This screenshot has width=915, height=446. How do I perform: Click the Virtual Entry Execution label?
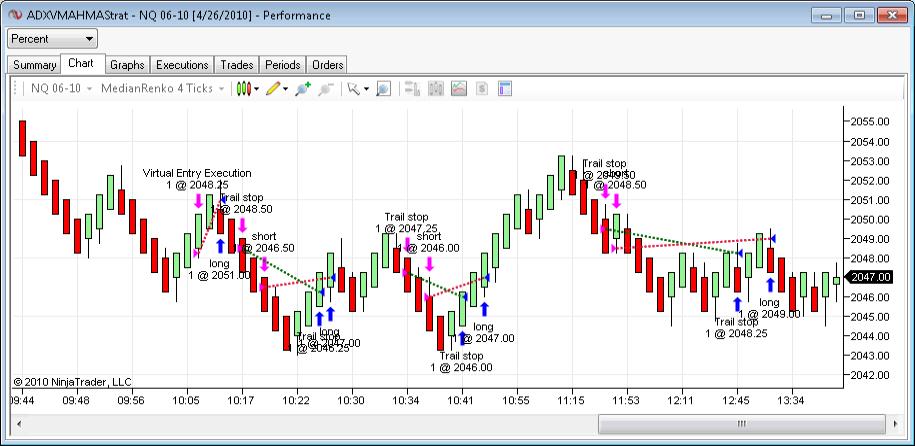[197, 173]
